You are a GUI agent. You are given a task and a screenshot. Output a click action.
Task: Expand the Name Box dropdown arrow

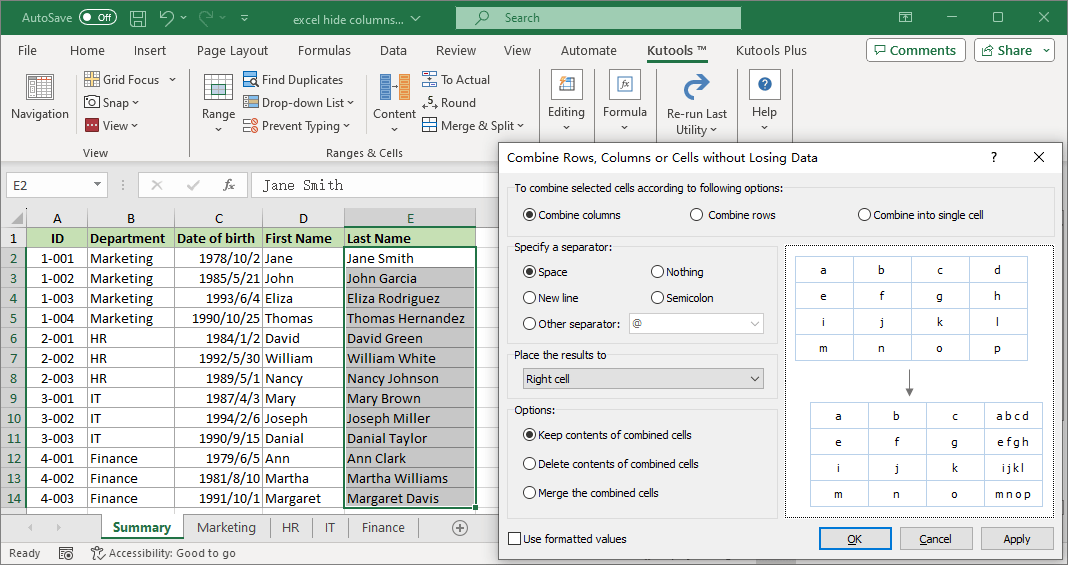pos(97,185)
